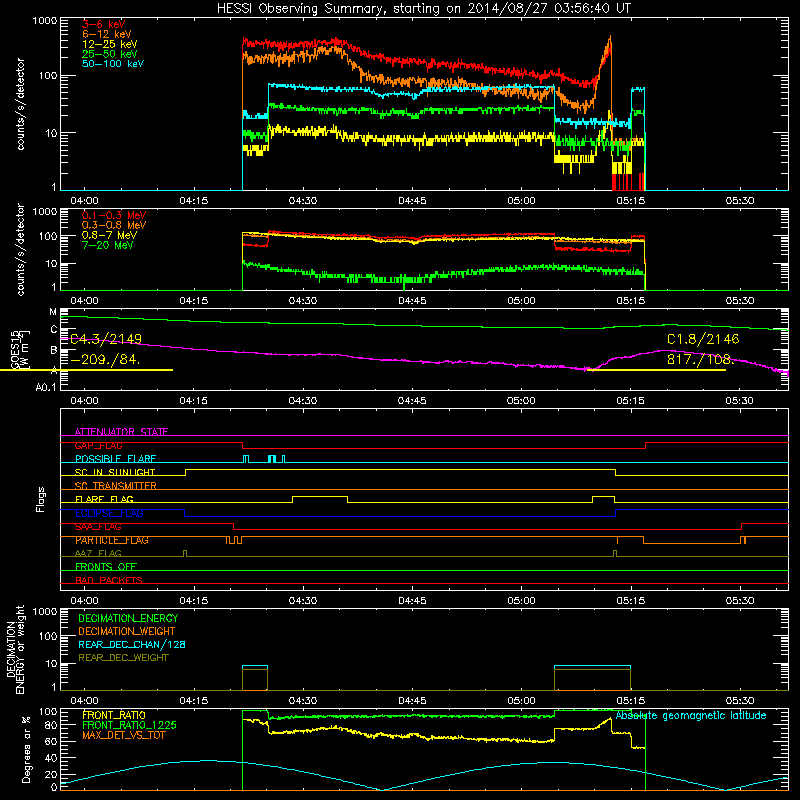Click the '-209./84.' position annotation
800x800 pixels.
(105, 359)
